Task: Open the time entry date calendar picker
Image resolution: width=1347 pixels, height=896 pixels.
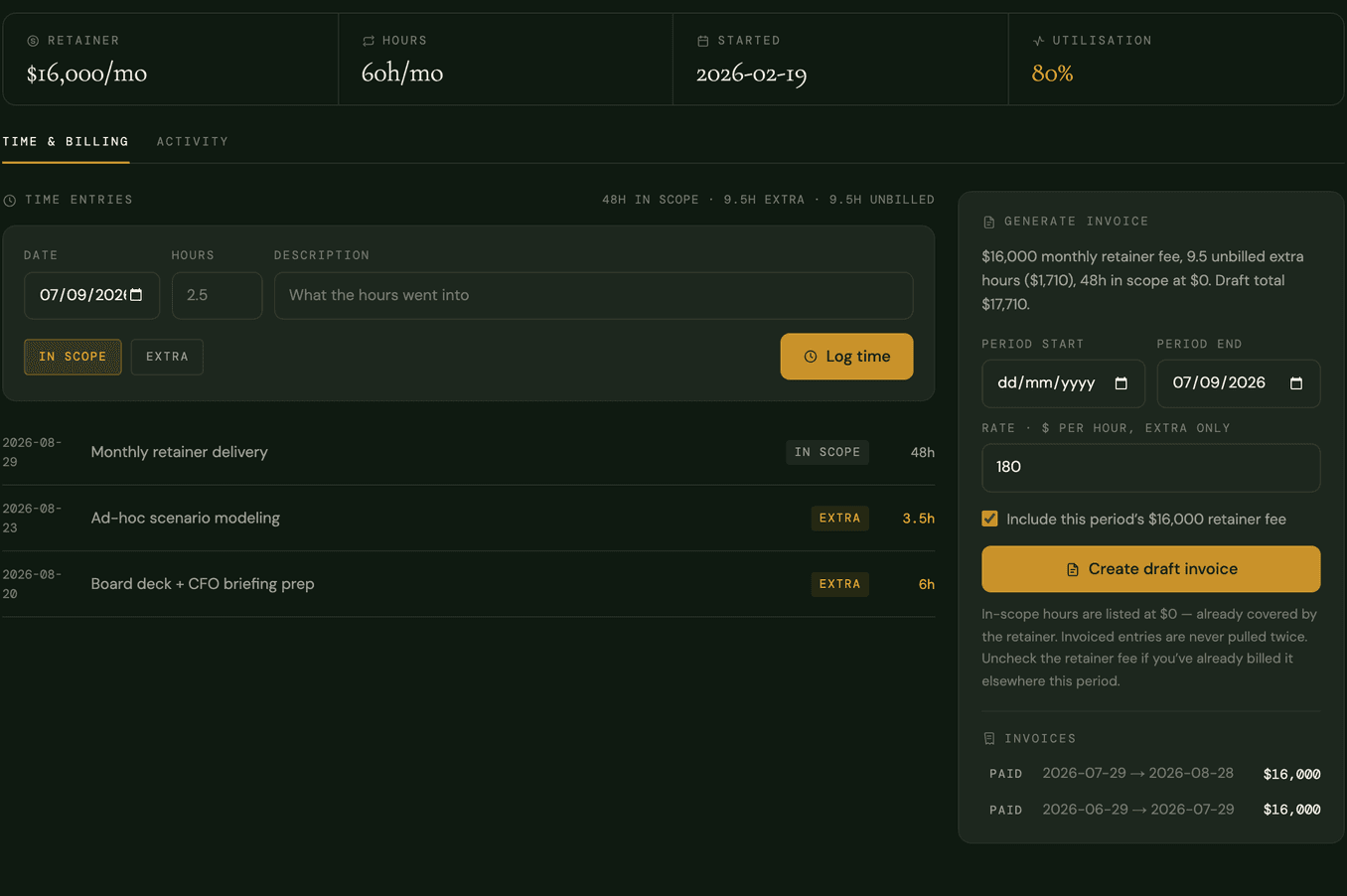Action: click(x=136, y=295)
